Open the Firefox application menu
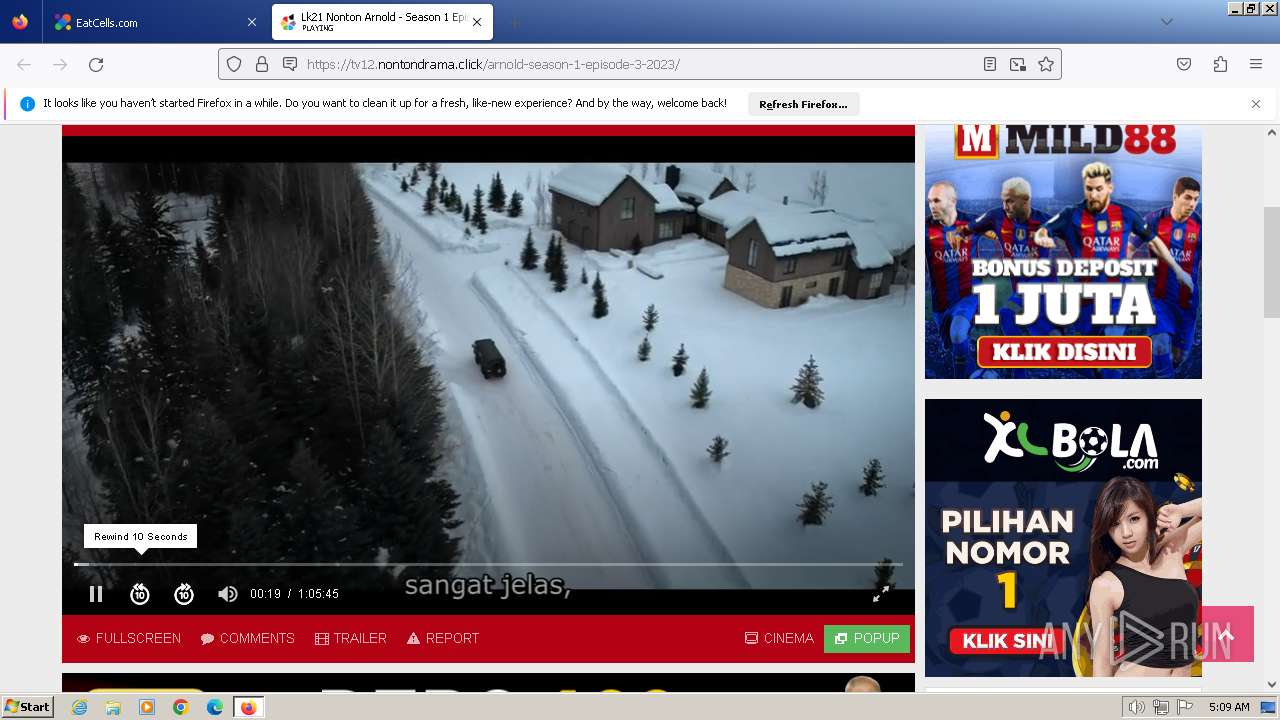Viewport: 1280px width, 720px height. 1256,64
